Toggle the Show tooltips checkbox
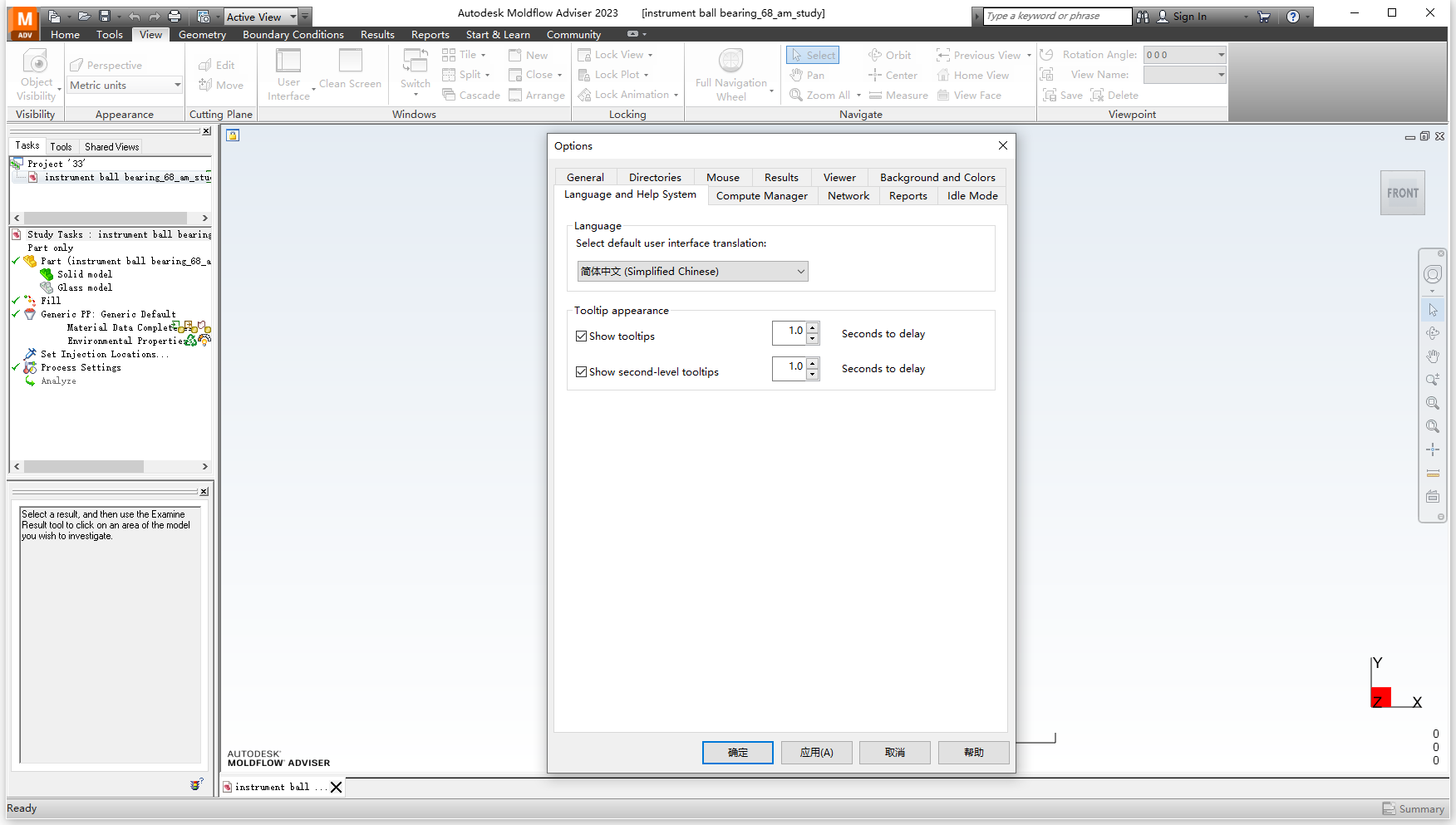This screenshot has height=825, width=1456. tap(581, 336)
